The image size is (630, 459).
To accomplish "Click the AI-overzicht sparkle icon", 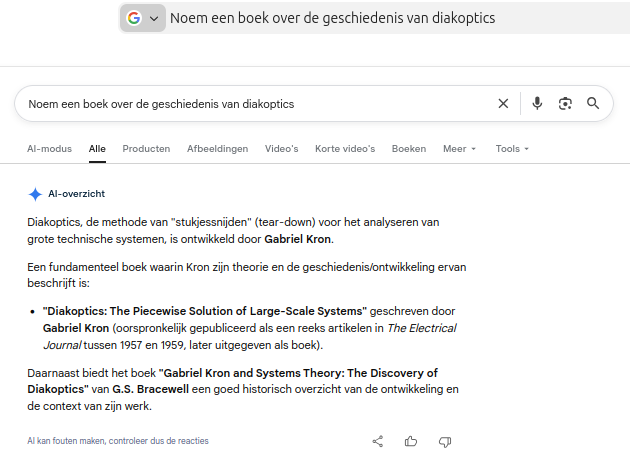I will pos(35,194).
